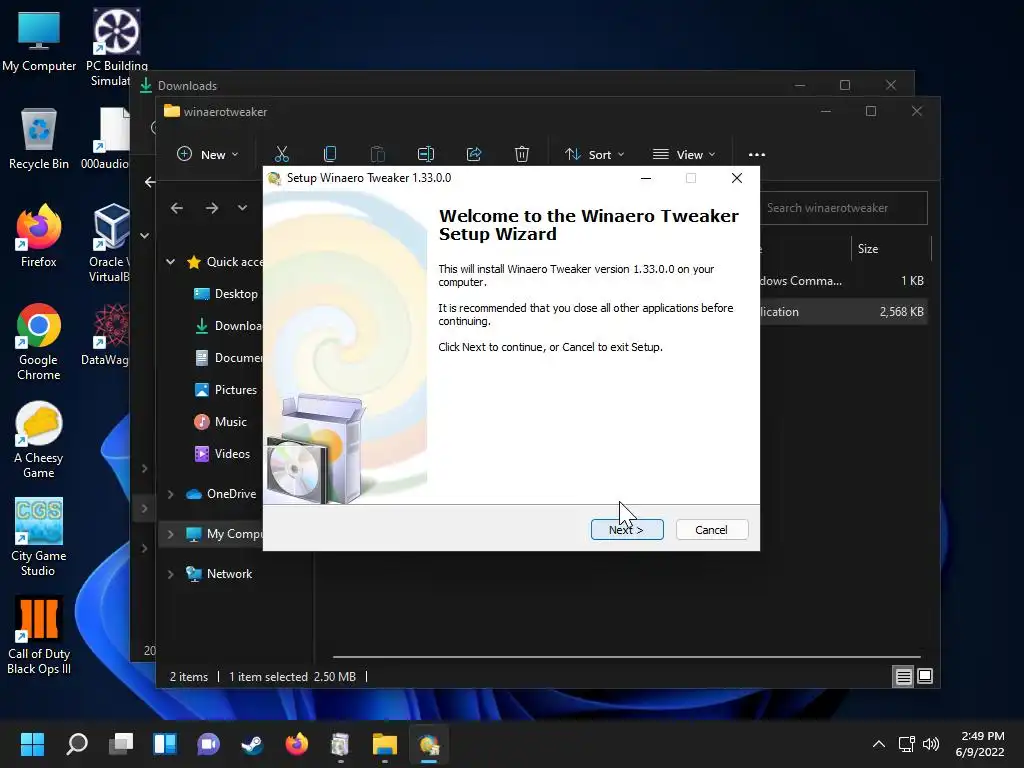
Task: Open Firefox desktop shortcut
Action: 39,236
